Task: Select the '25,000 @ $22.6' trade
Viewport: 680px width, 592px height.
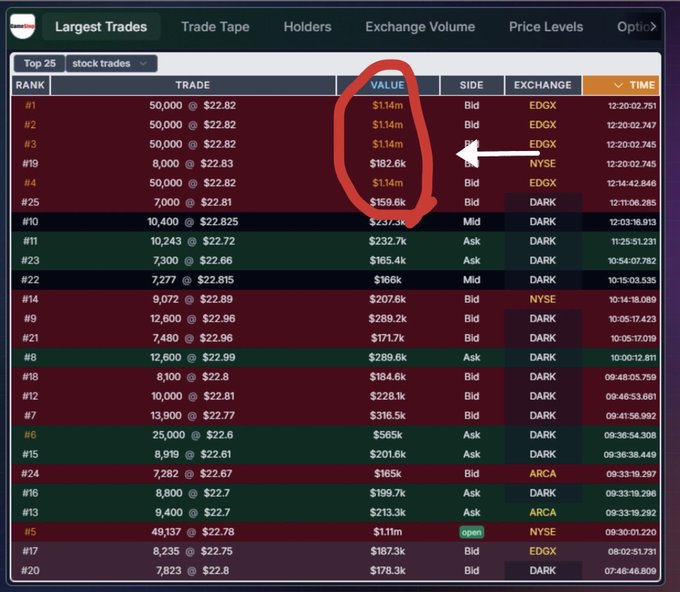Action: click(193, 435)
